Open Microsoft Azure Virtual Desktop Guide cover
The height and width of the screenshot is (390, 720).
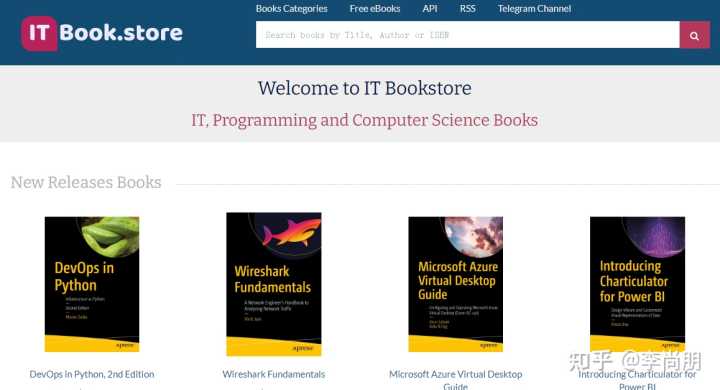pyautogui.click(x=456, y=284)
